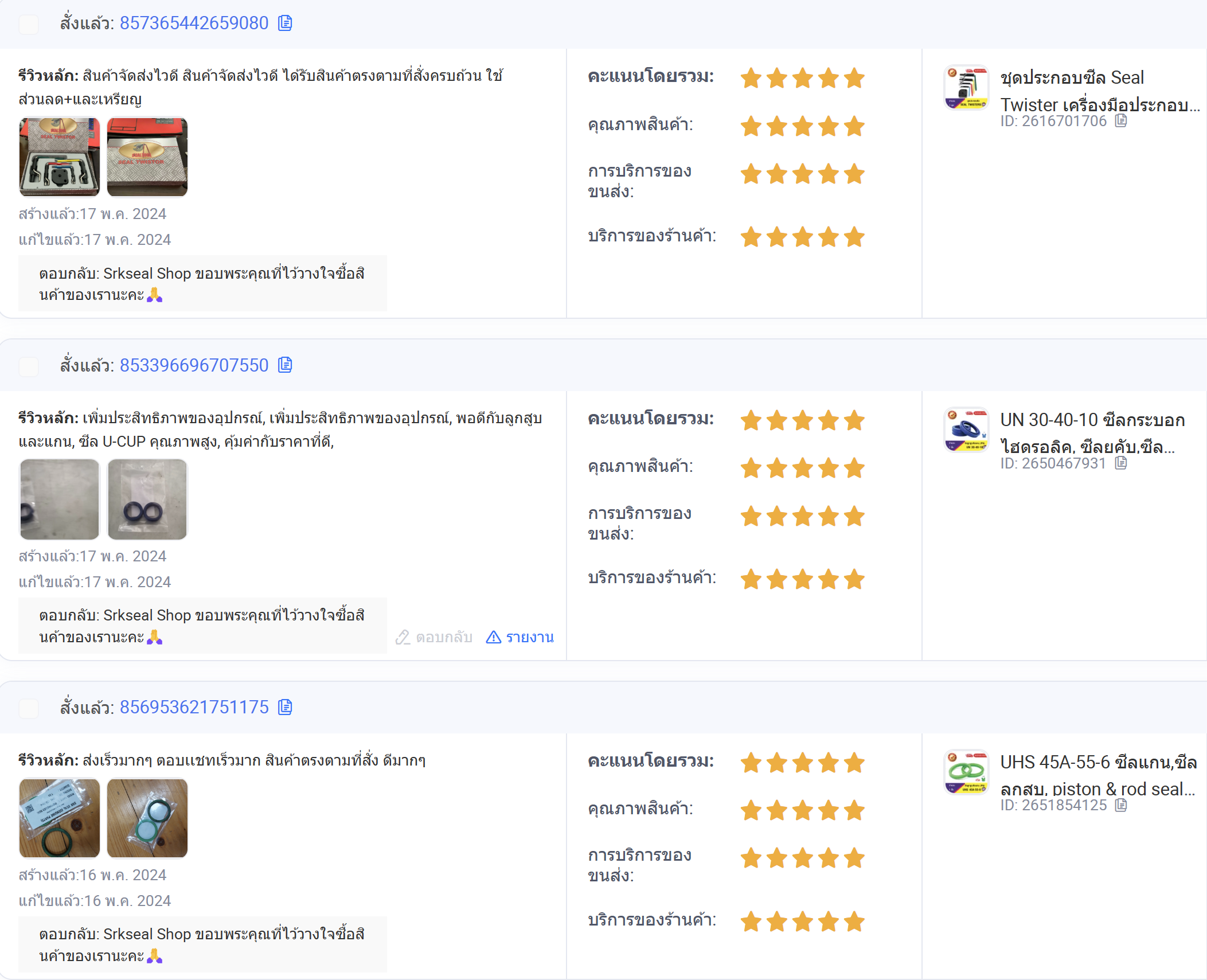
Task: Open UHS 45A-55-6 product thumbnail
Action: point(966,772)
